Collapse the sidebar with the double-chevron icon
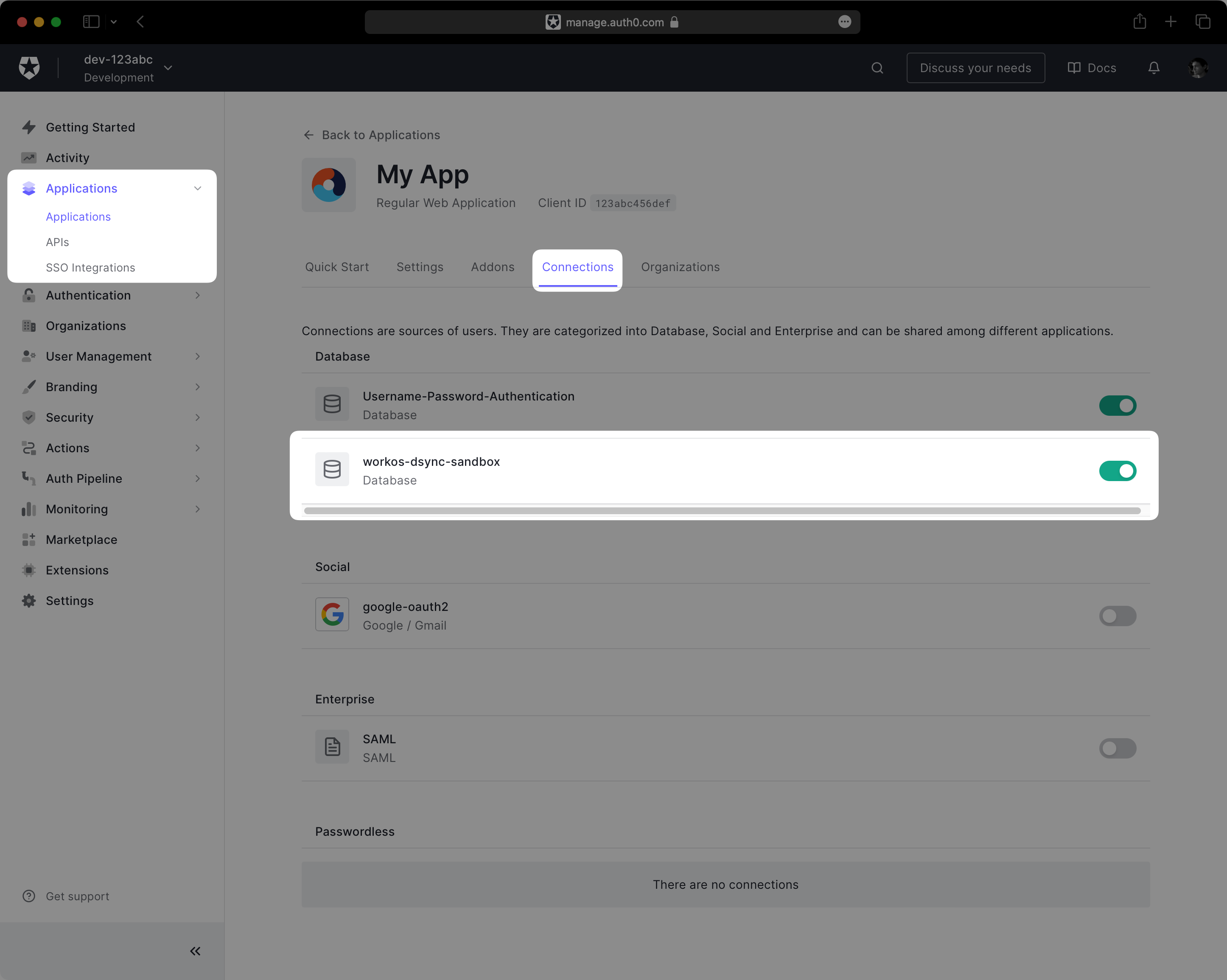 point(195,950)
